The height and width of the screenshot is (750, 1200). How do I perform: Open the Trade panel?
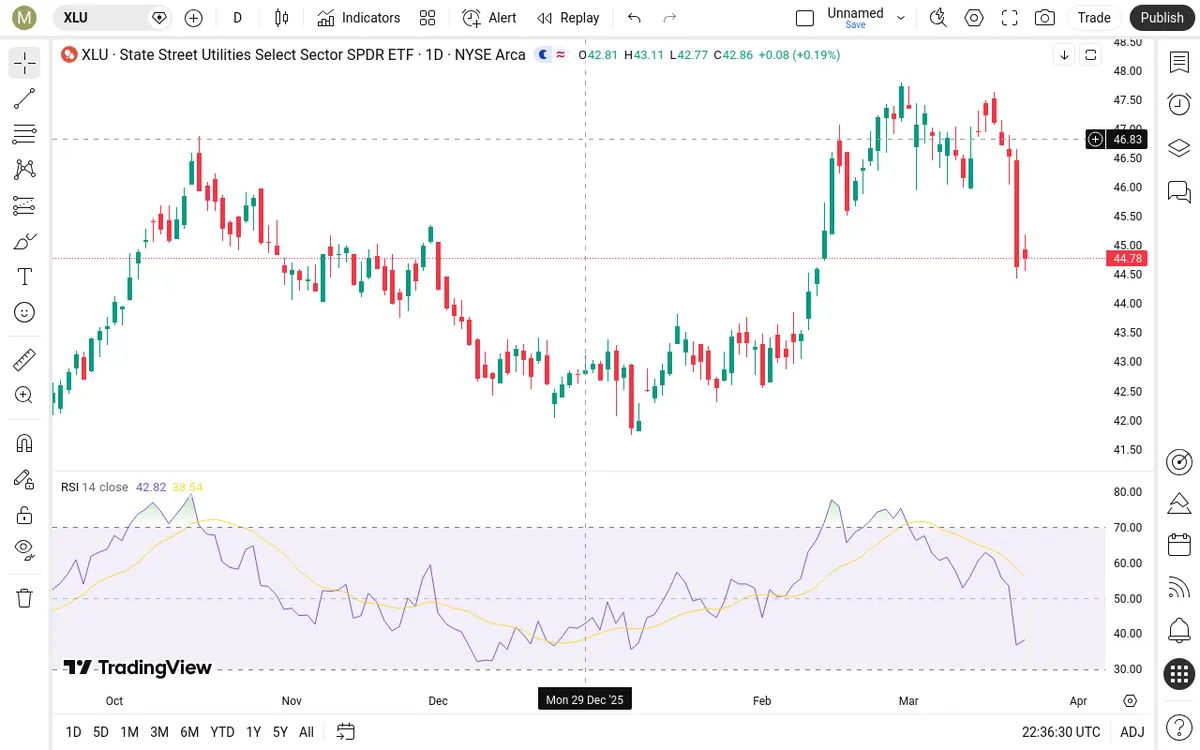tap(1094, 18)
